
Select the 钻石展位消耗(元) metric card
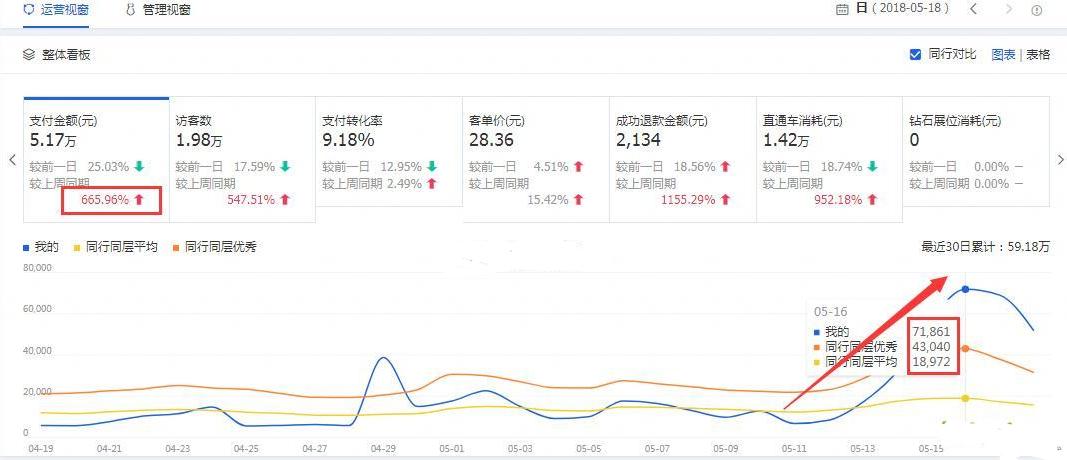tap(976, 152)
